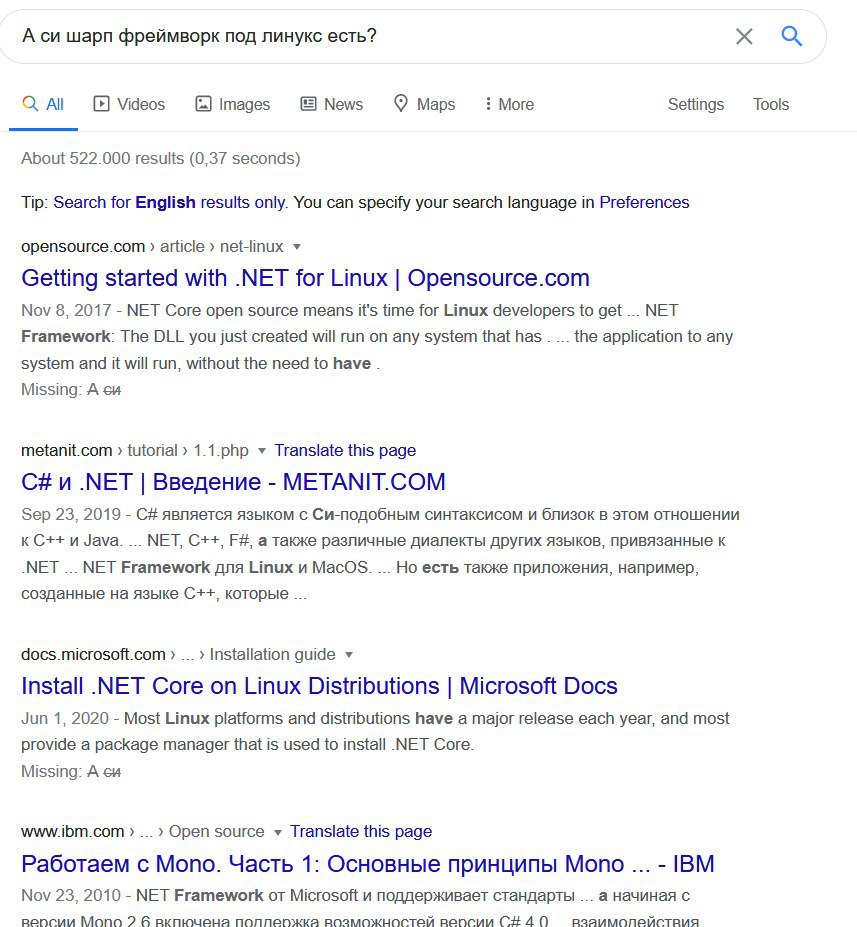Select the All tab
This screenshot has width=857, height=927.
click(43, 105)
